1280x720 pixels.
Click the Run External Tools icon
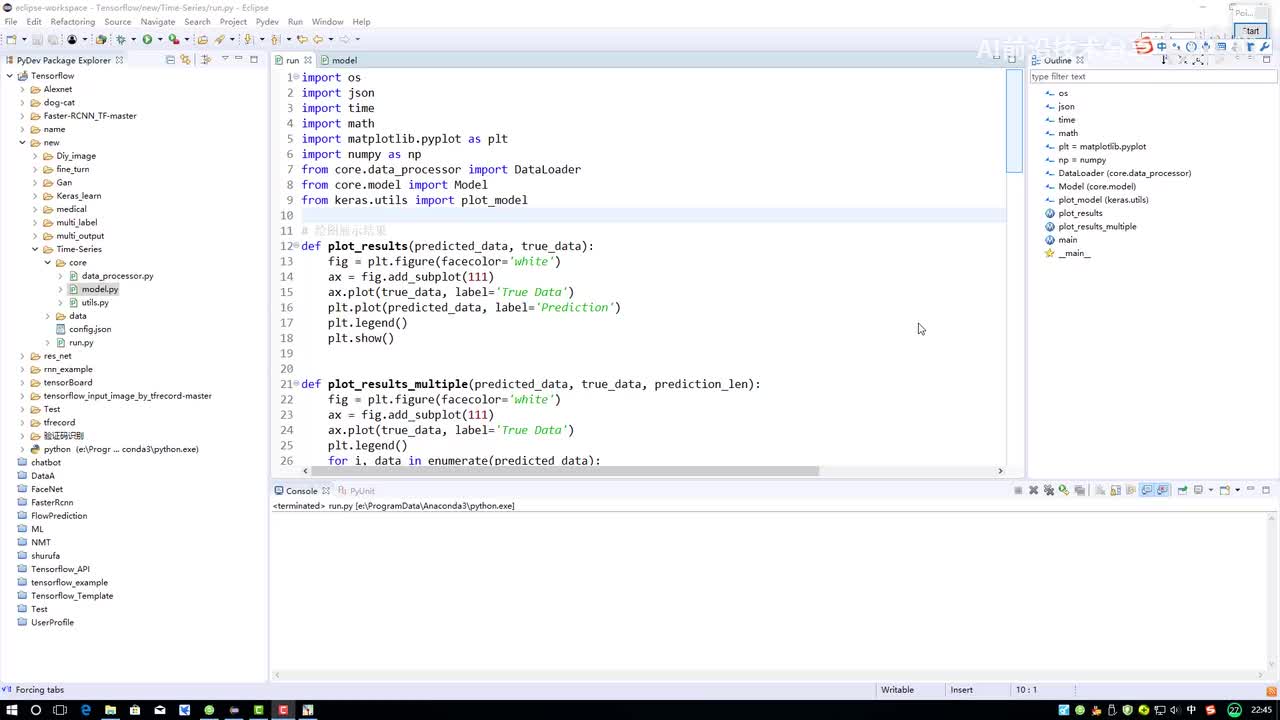point(173,39)
